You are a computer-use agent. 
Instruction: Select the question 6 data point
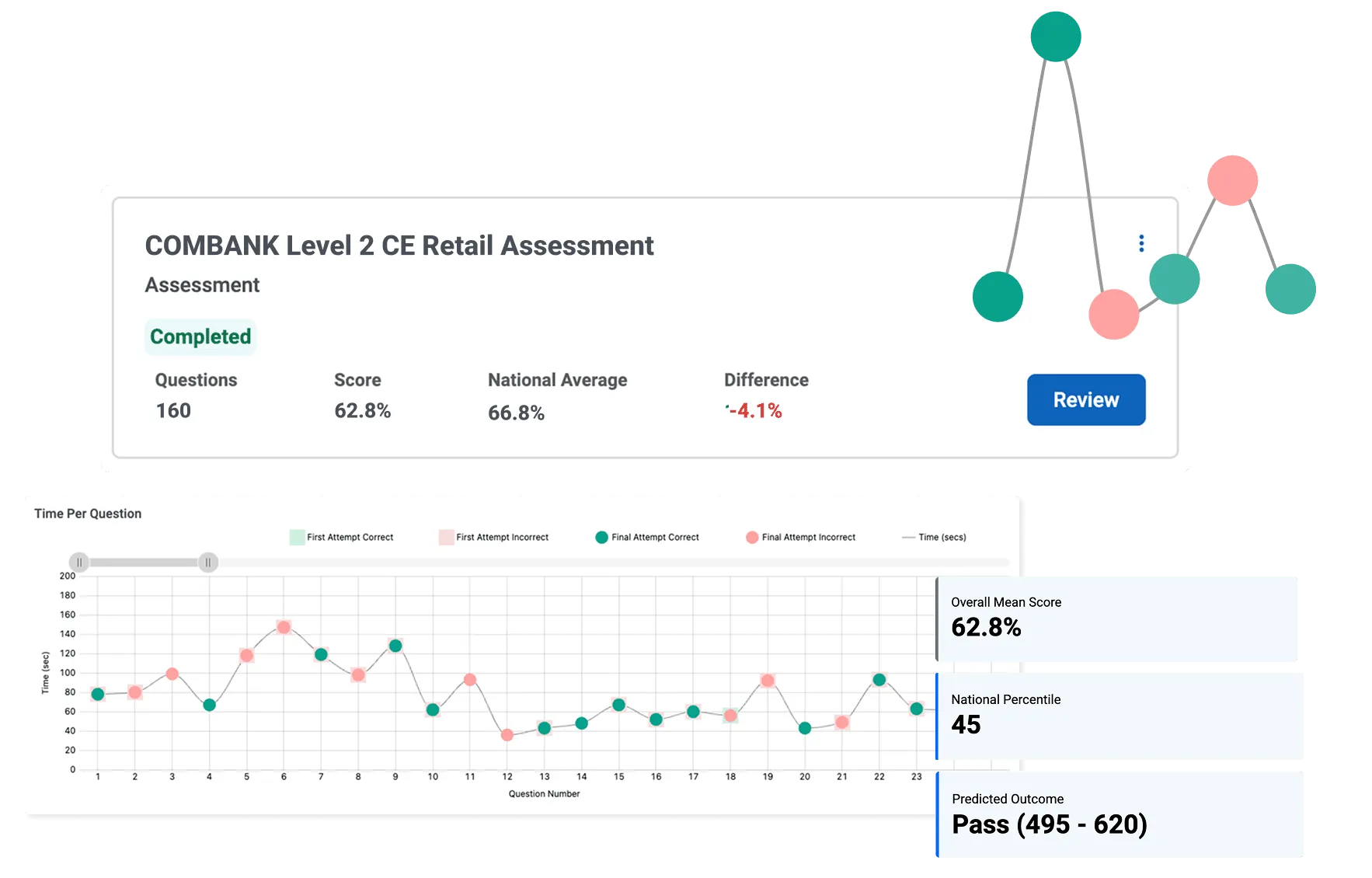pos(284,627)
